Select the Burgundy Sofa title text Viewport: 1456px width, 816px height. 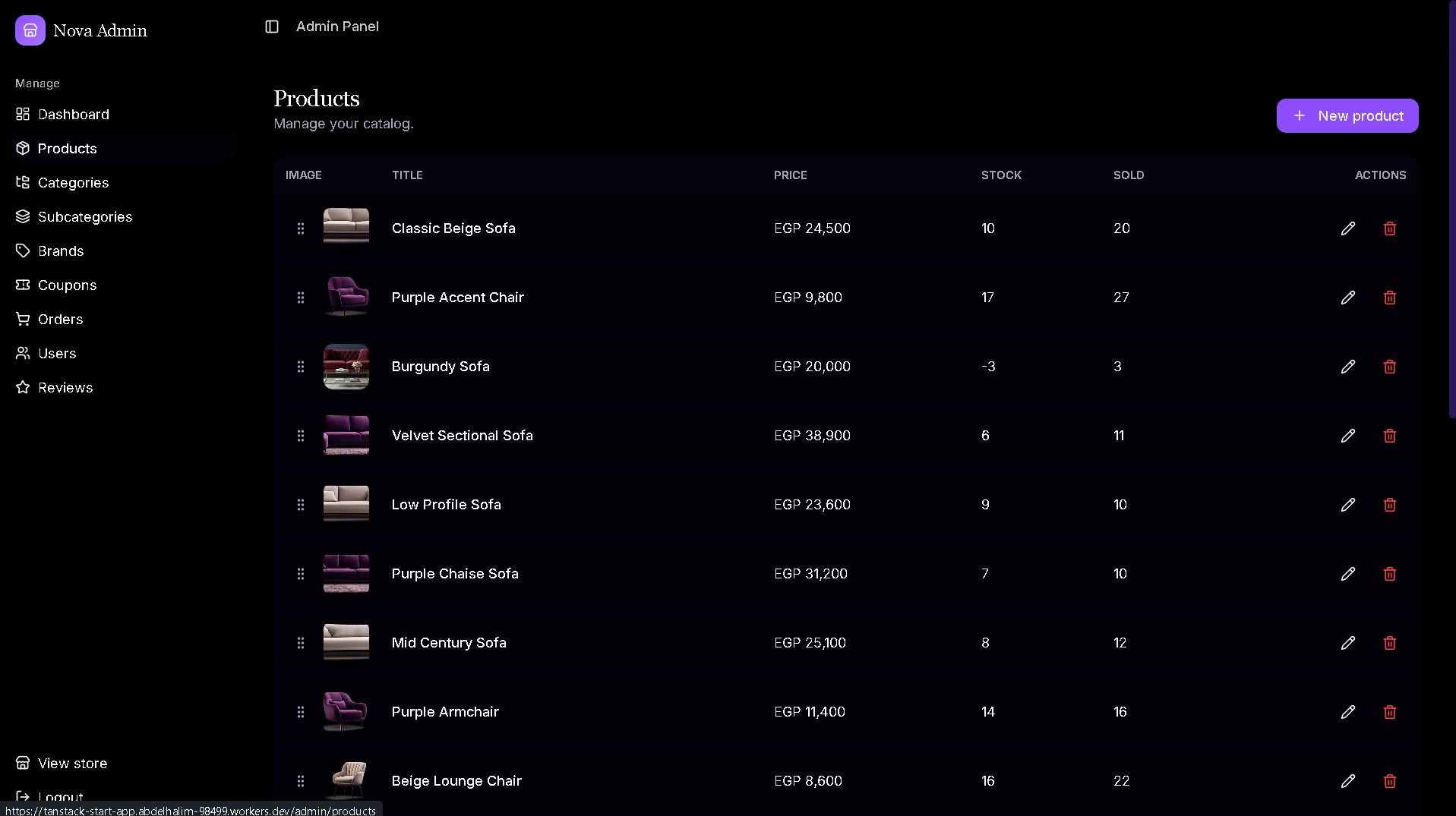coord(441,367)
